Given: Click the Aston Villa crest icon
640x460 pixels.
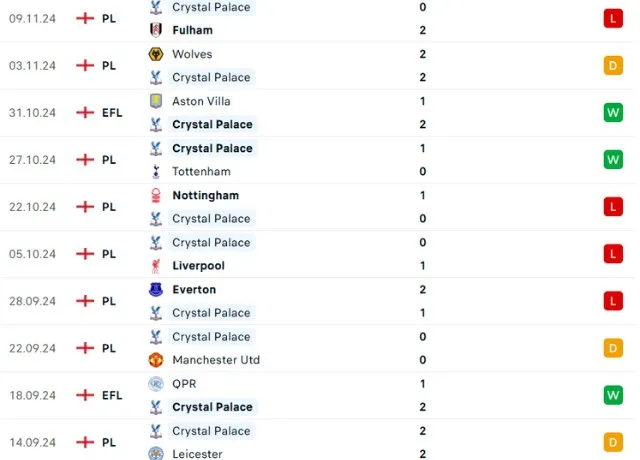Looking at the screenshot, I should click(x=155, y=101).
